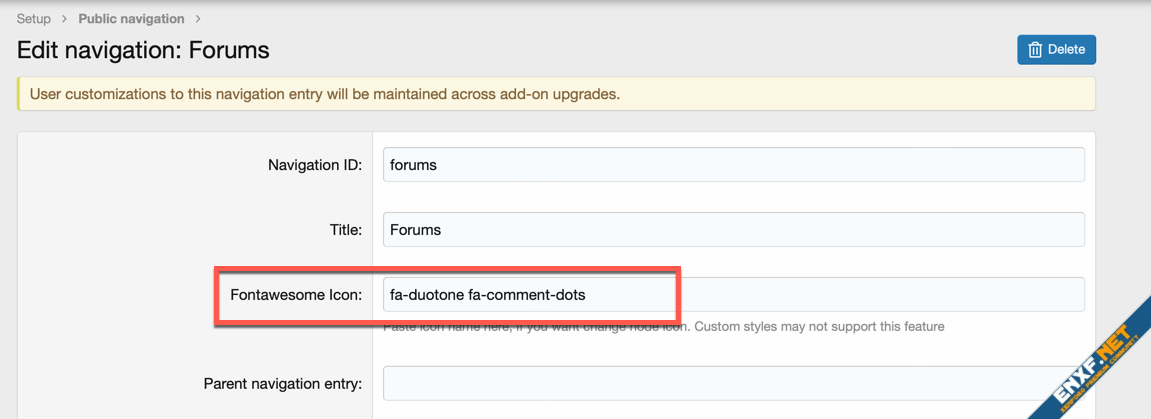This screenshot has height=419, width=1151.
Task: Click the chevron after Setup breadcrumb
Action: pos(65,19)
